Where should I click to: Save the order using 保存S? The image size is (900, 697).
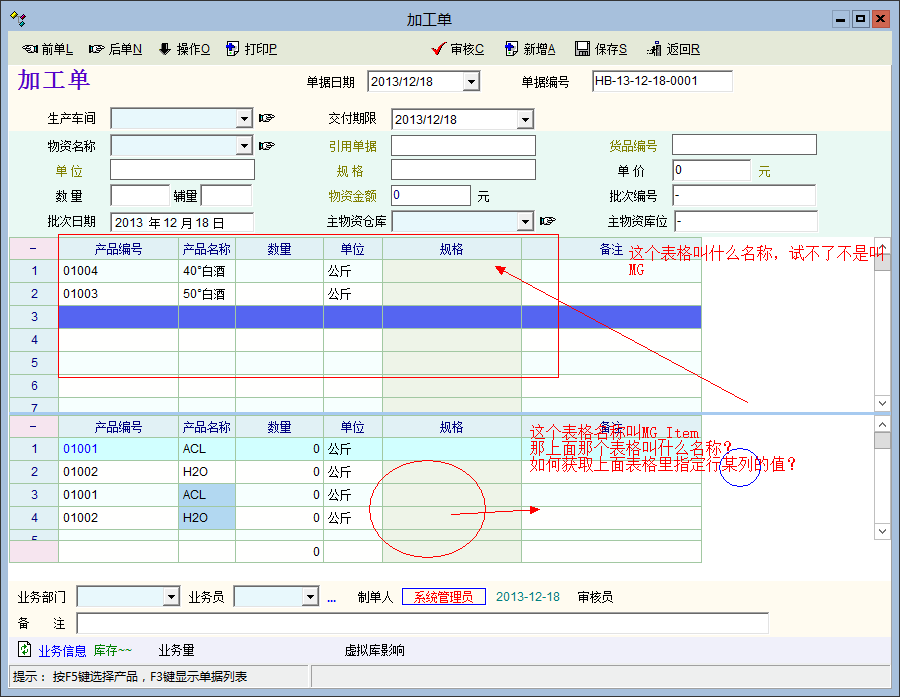tap(601, 49)
